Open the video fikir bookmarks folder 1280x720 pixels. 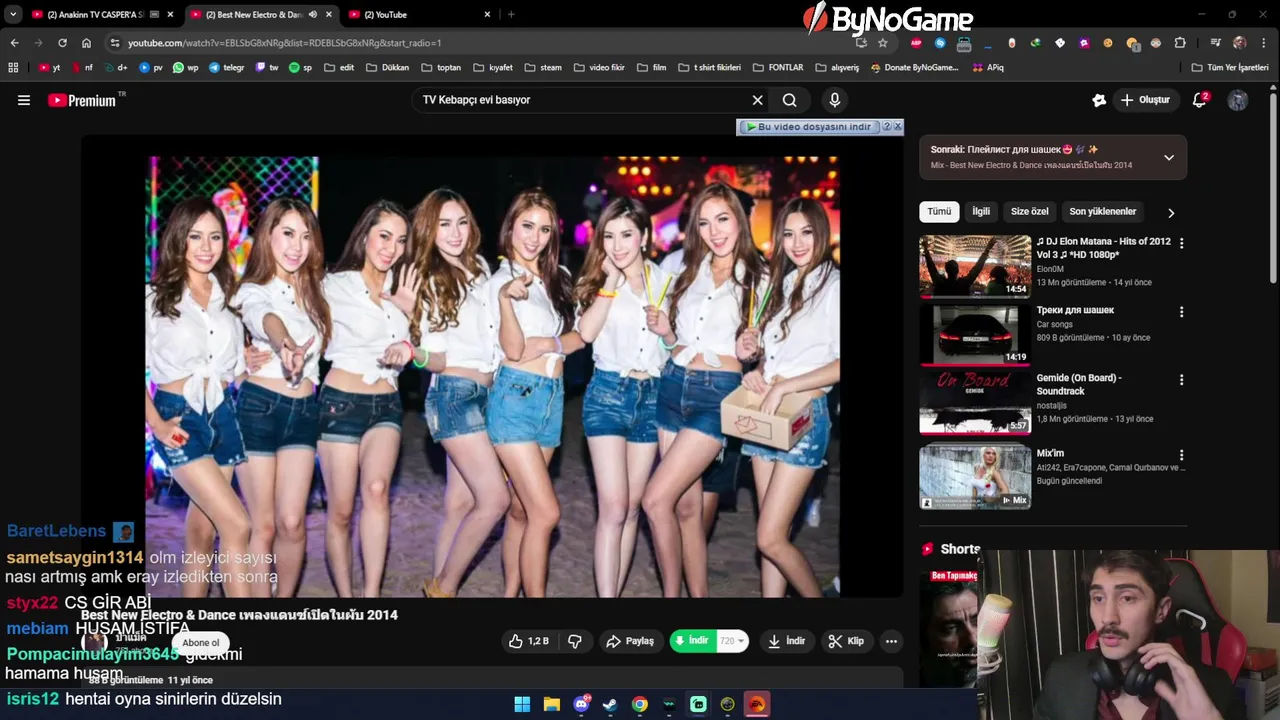[599, 68]
